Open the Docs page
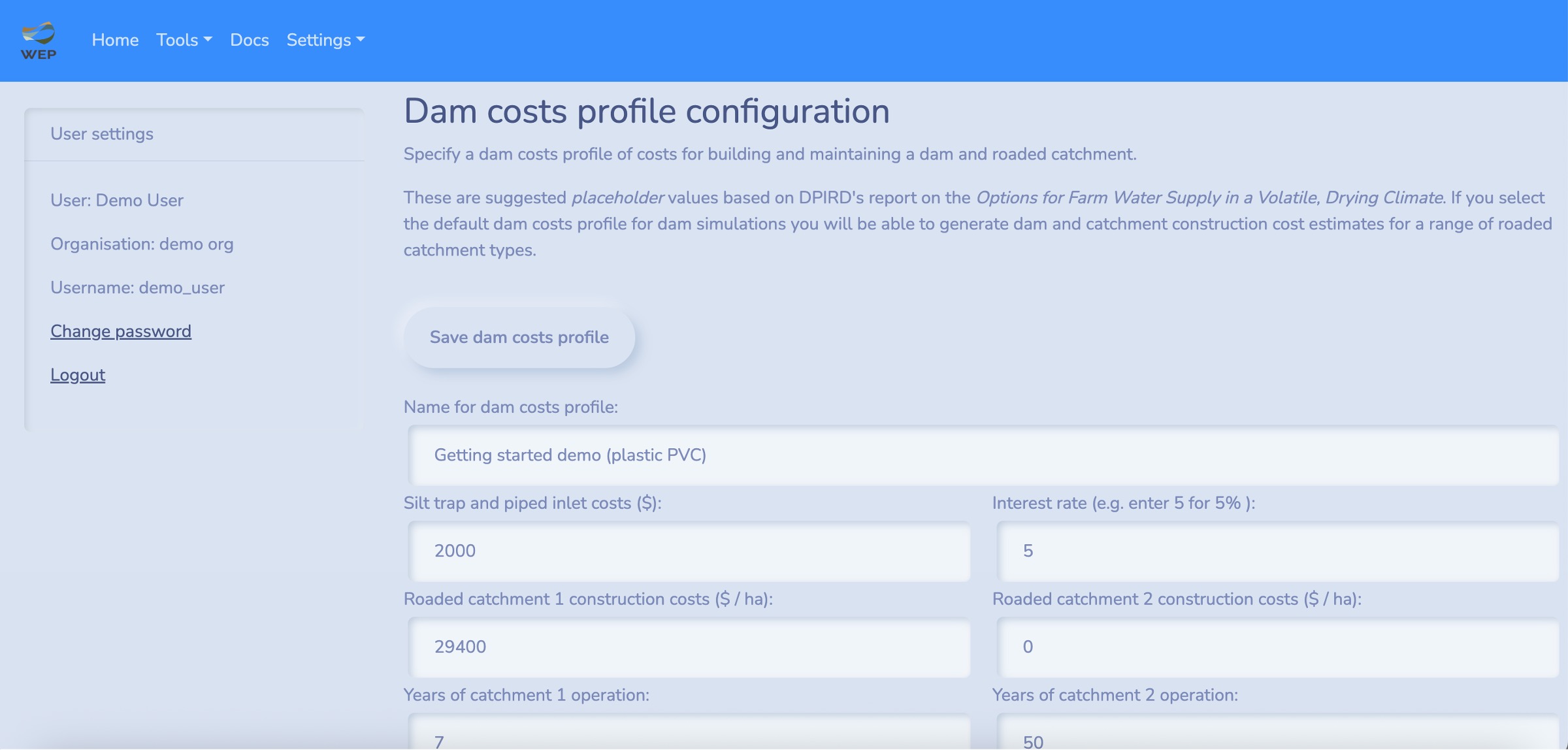 coord(250,40)
